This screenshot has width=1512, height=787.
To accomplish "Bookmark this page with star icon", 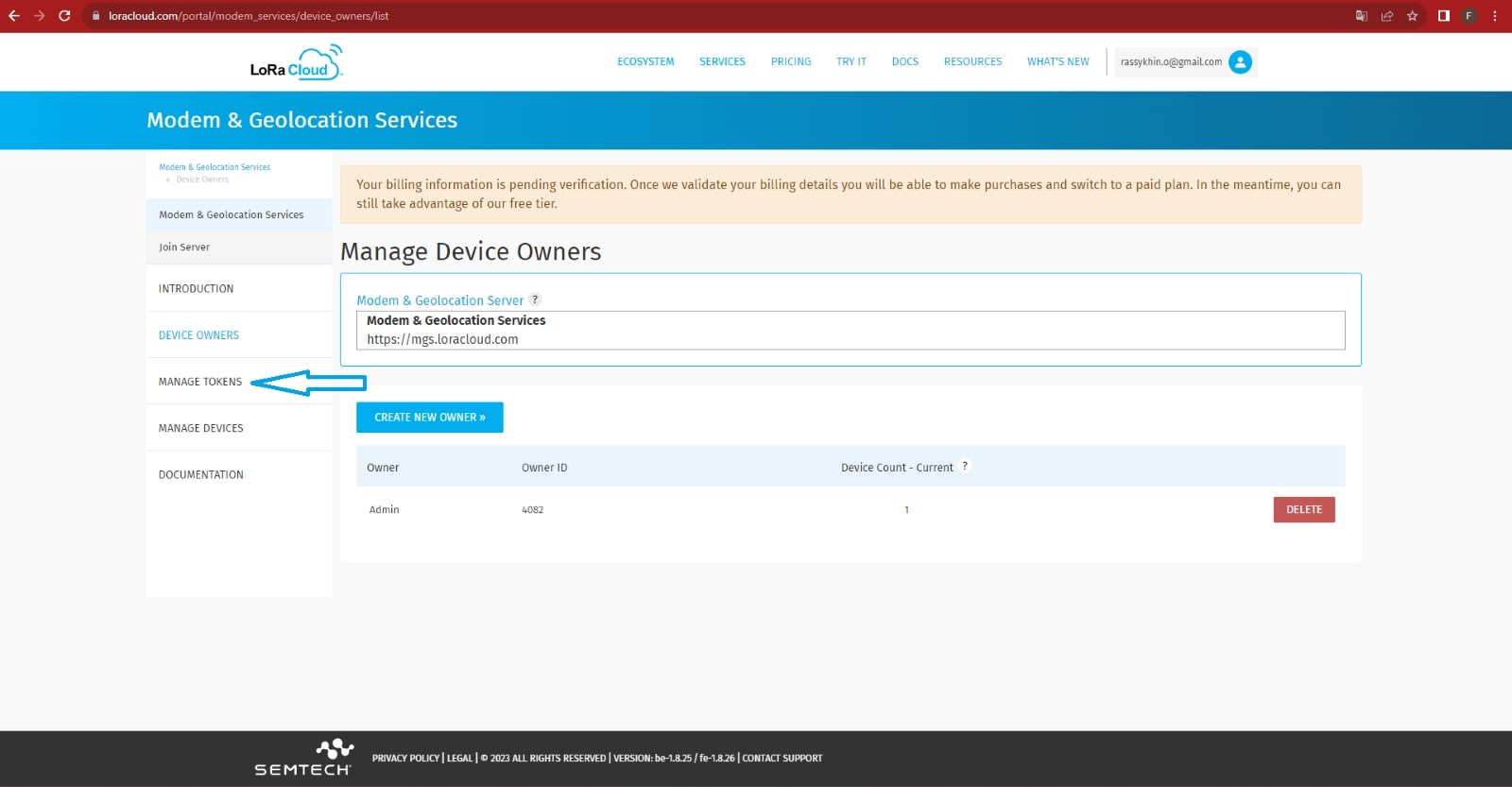I will [x=1413, y=16].
